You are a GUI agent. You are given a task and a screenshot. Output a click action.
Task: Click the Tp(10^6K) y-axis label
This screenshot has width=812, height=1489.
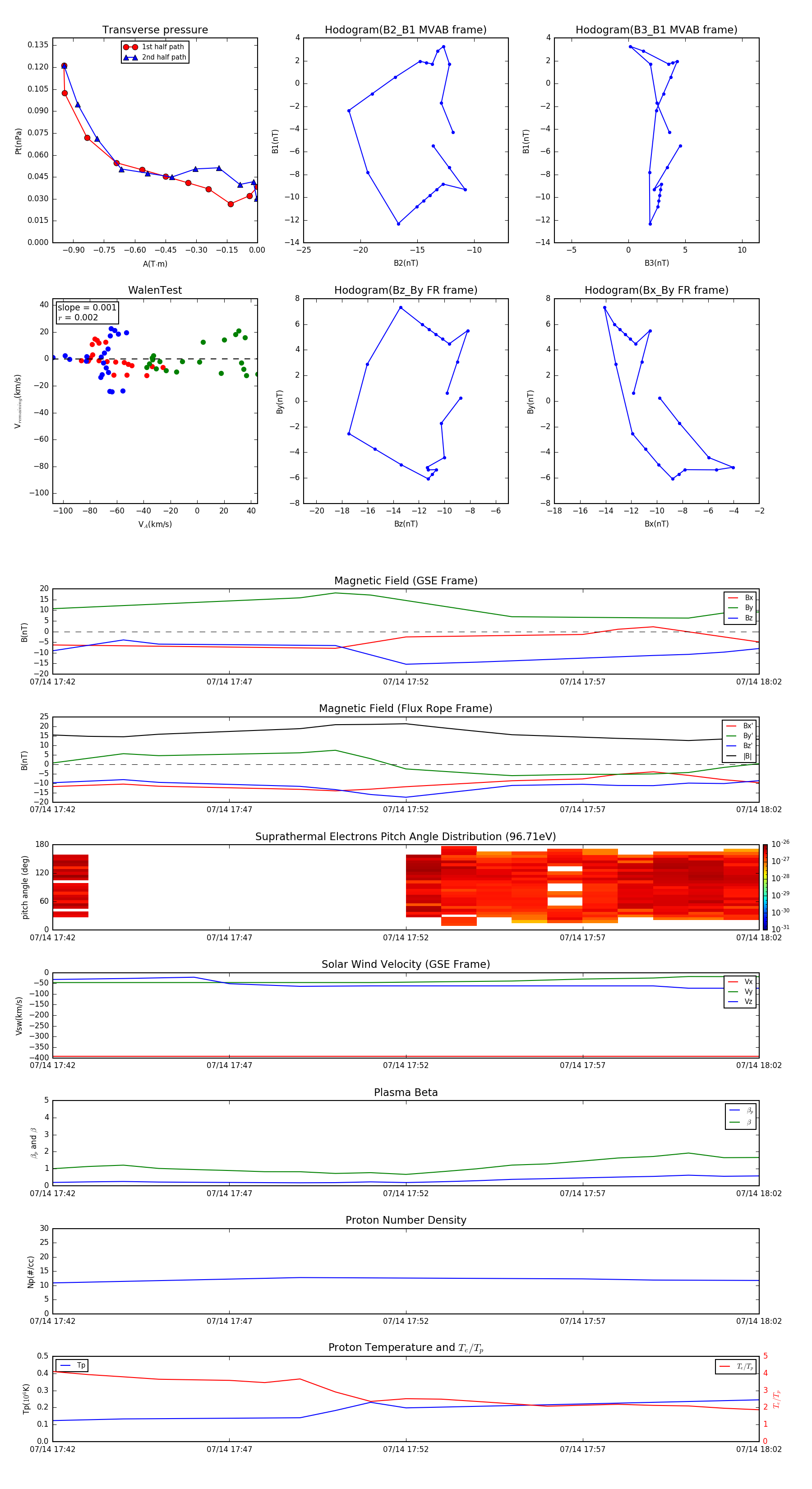(26, 1399)
